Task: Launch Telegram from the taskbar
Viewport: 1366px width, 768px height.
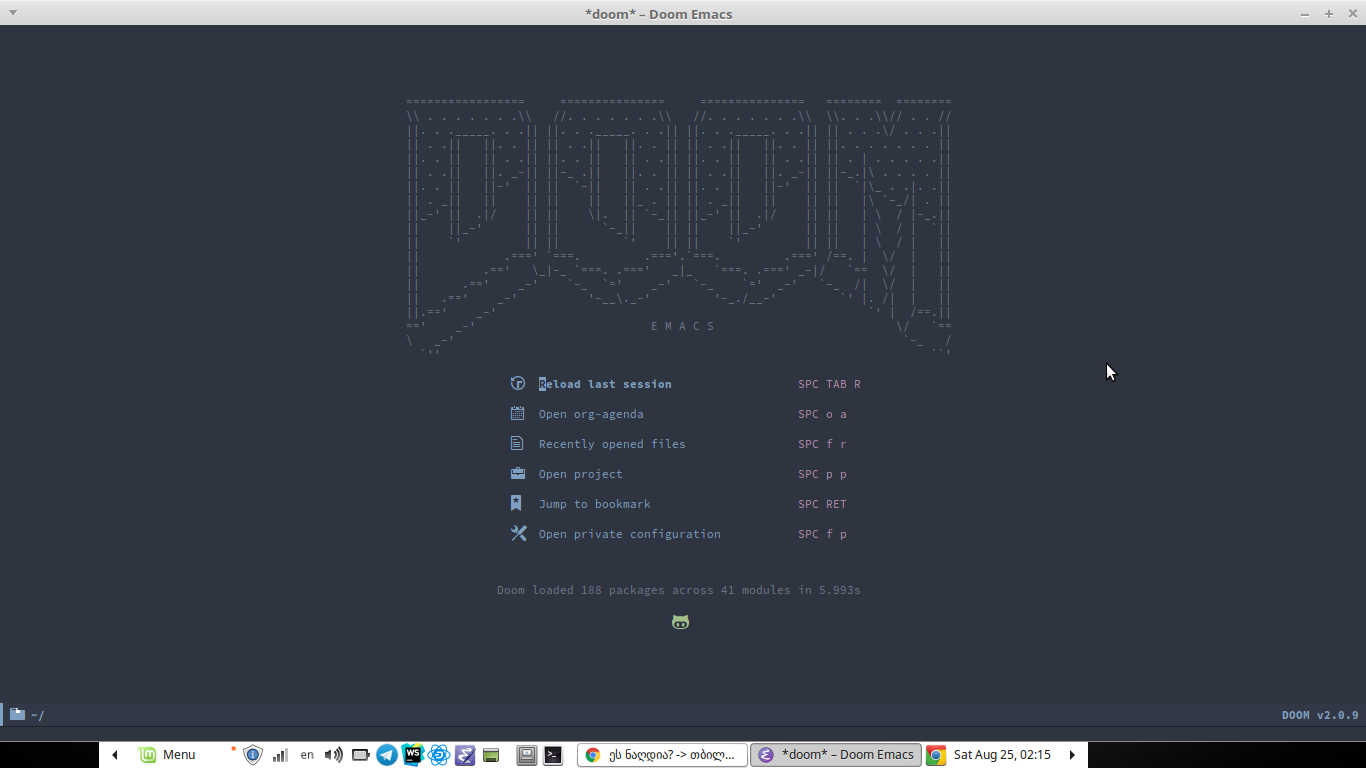Action: [x=387, y=755]
